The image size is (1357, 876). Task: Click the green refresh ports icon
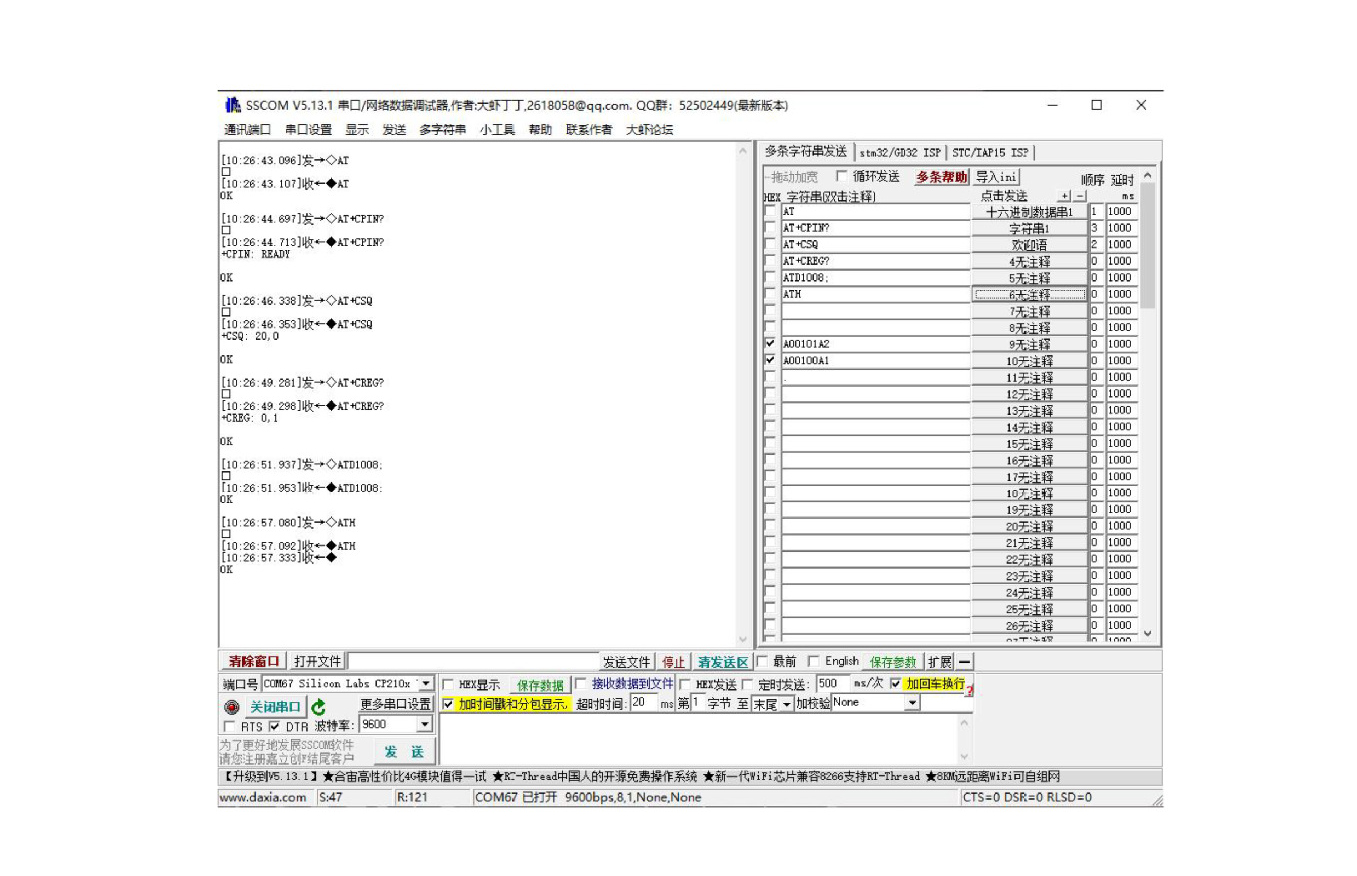tap(319, 707)
